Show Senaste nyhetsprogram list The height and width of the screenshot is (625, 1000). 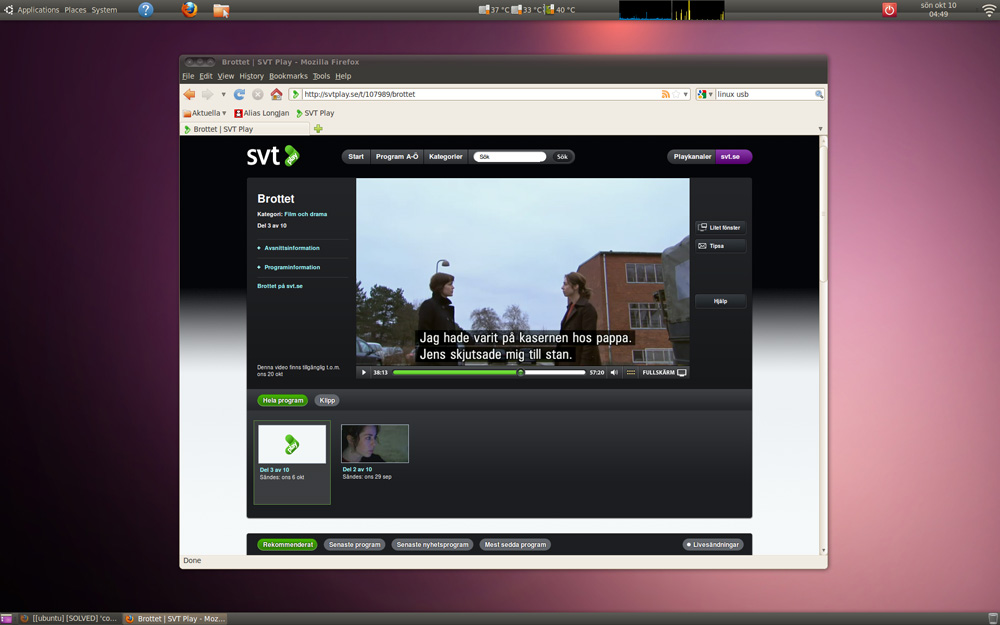pyautogui.click(x=433, y=545)
